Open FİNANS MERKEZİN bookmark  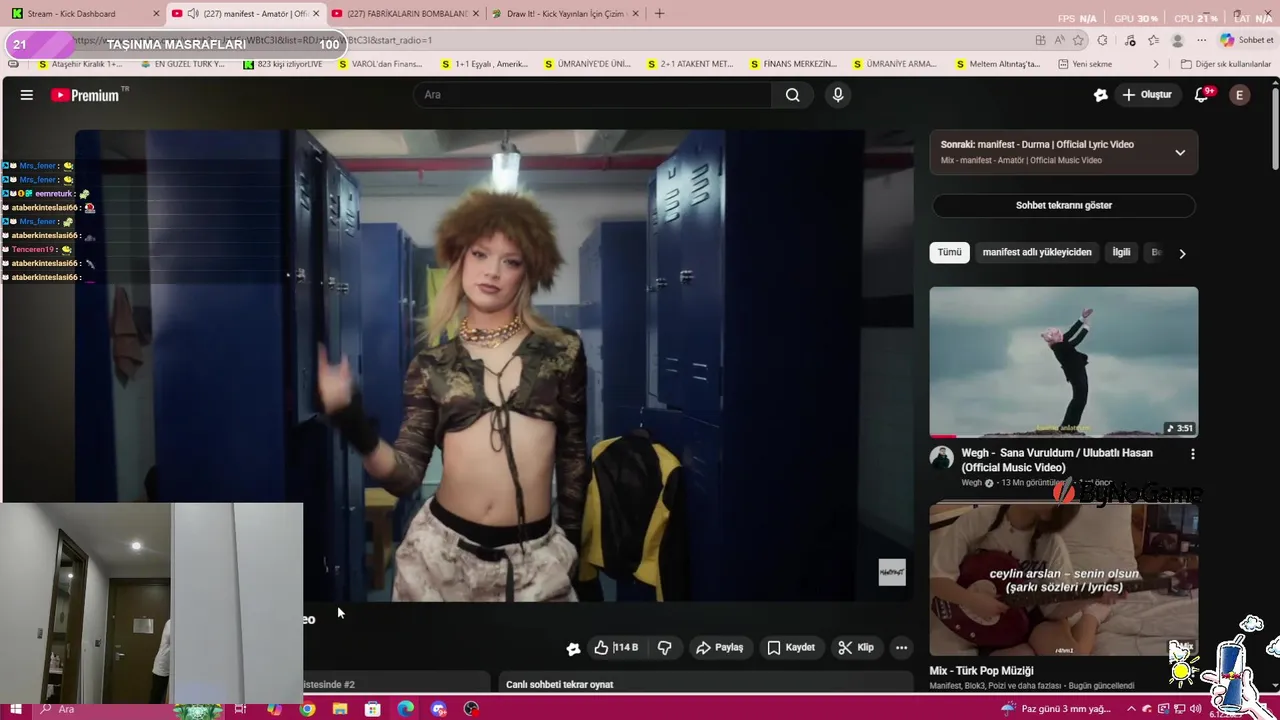coord(792,64)
